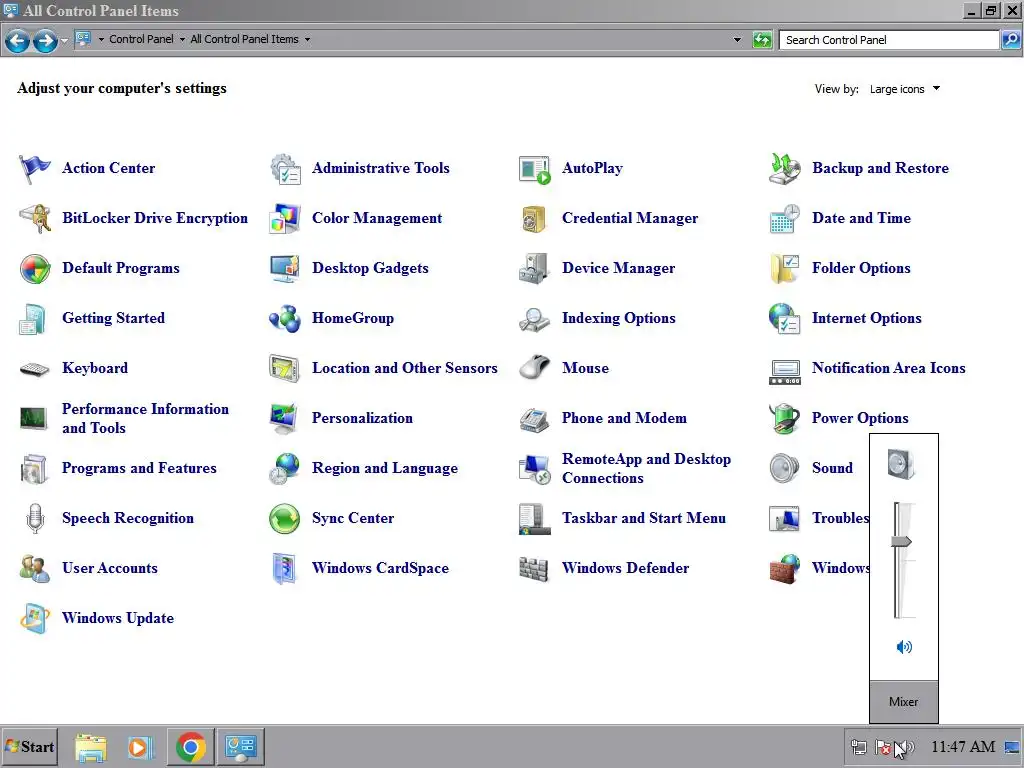This screenshot has width=1024, height=768.
Task: Refresh the Control Panel view
Action: [762, 40]
